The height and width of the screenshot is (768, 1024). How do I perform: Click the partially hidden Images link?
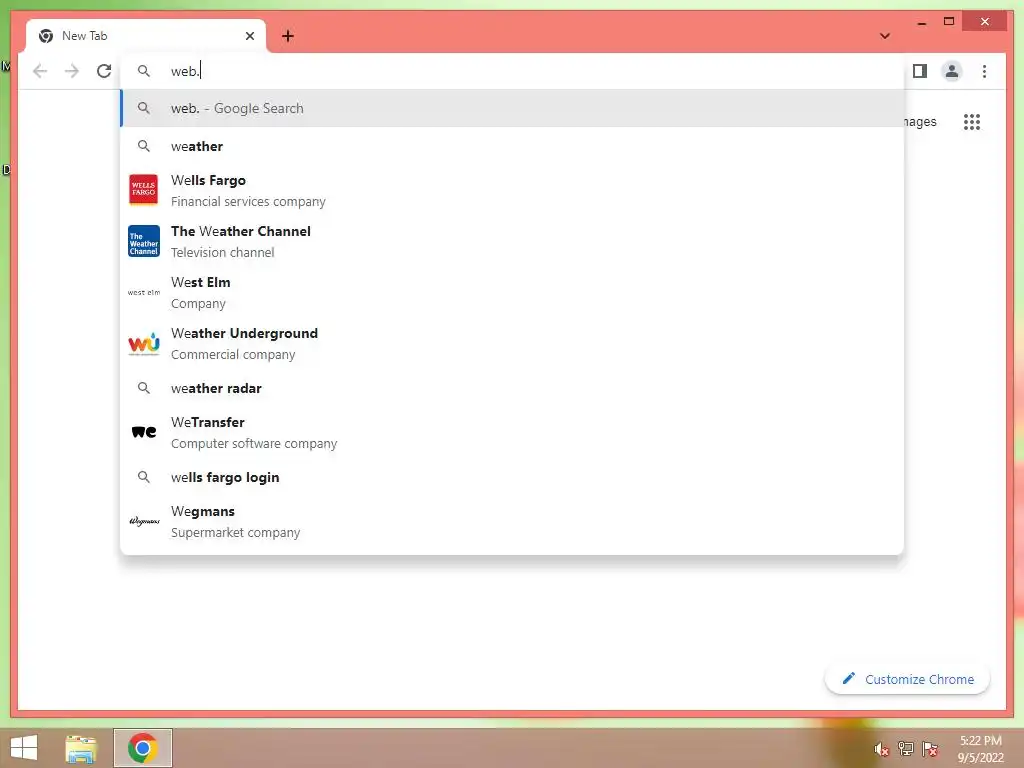point(920,121)
